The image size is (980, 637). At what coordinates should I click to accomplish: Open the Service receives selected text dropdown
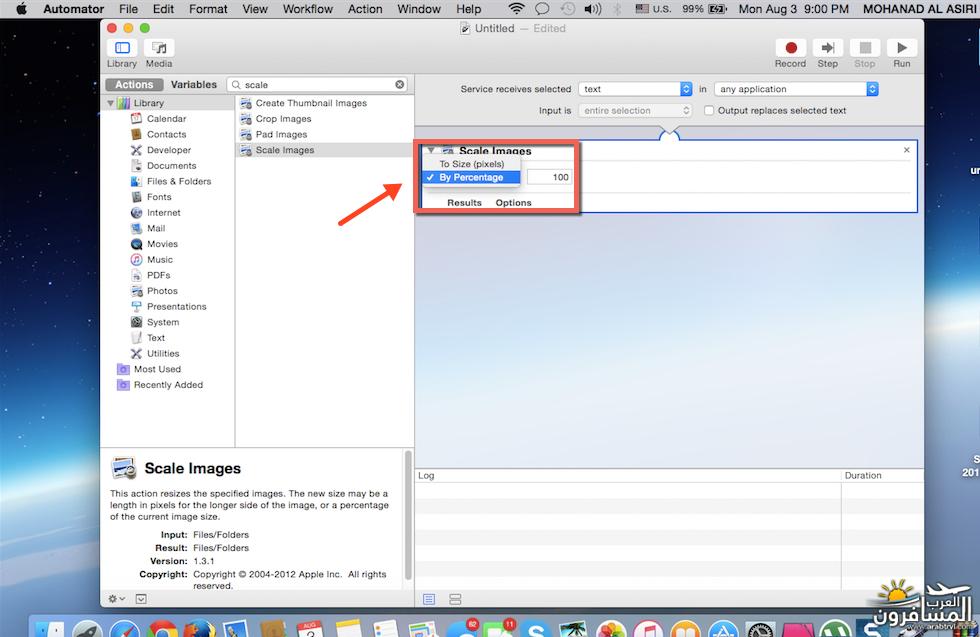[x=635, y=89]
